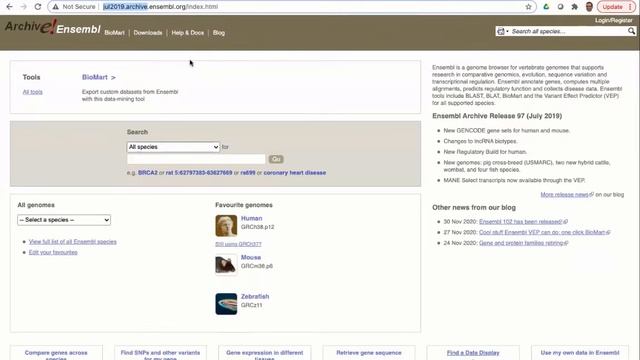Screen dimensions: 640x360
Task: Click the Not Secure warning icon
Action: coord(56,7)
